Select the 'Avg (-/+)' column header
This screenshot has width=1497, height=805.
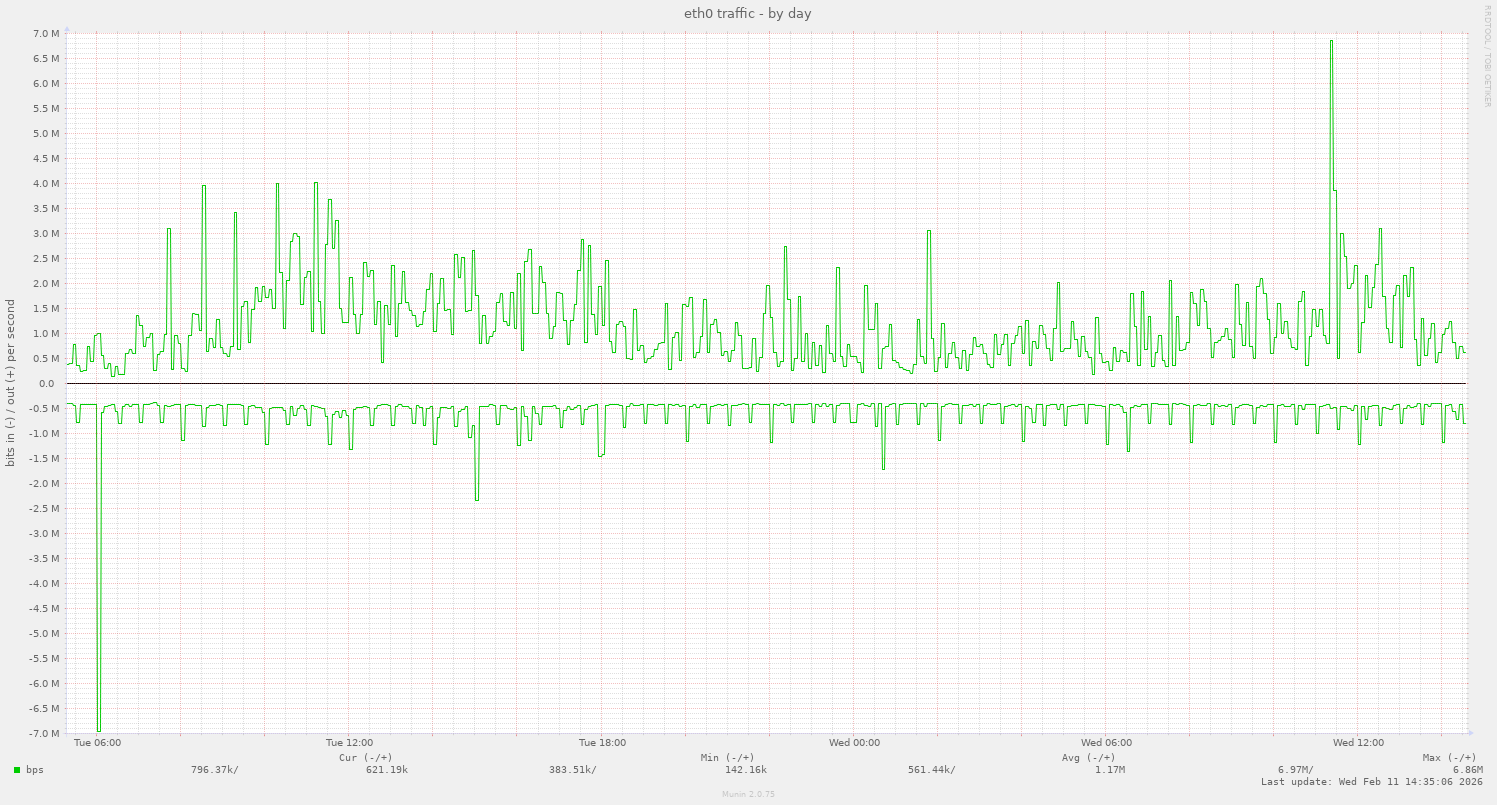1088,757
